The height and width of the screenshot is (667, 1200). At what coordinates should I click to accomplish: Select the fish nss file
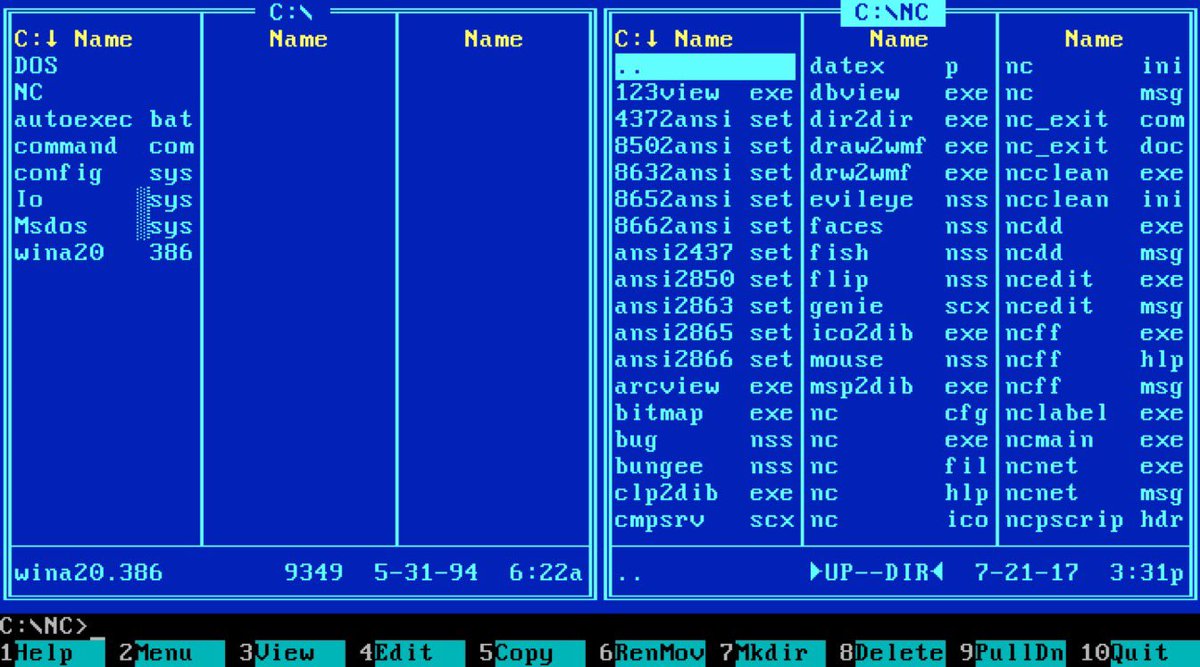[899, 253]
